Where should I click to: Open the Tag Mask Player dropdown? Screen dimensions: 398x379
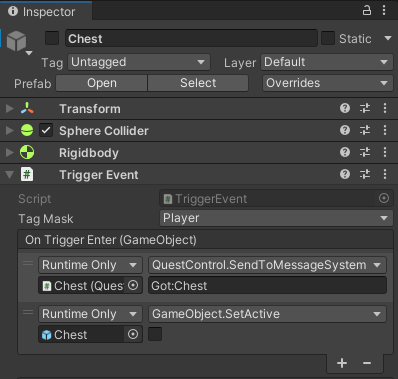pos(276,218)
